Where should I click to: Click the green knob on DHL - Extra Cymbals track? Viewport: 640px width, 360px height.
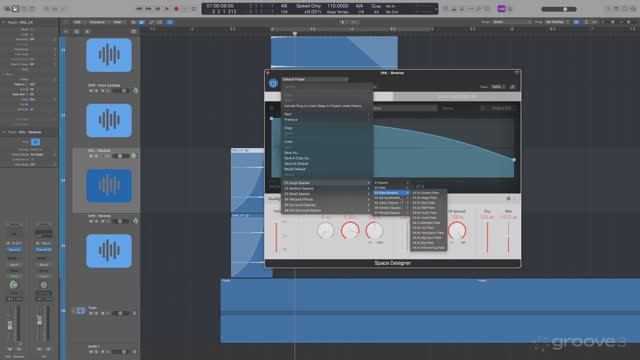(x=135, y=91)
